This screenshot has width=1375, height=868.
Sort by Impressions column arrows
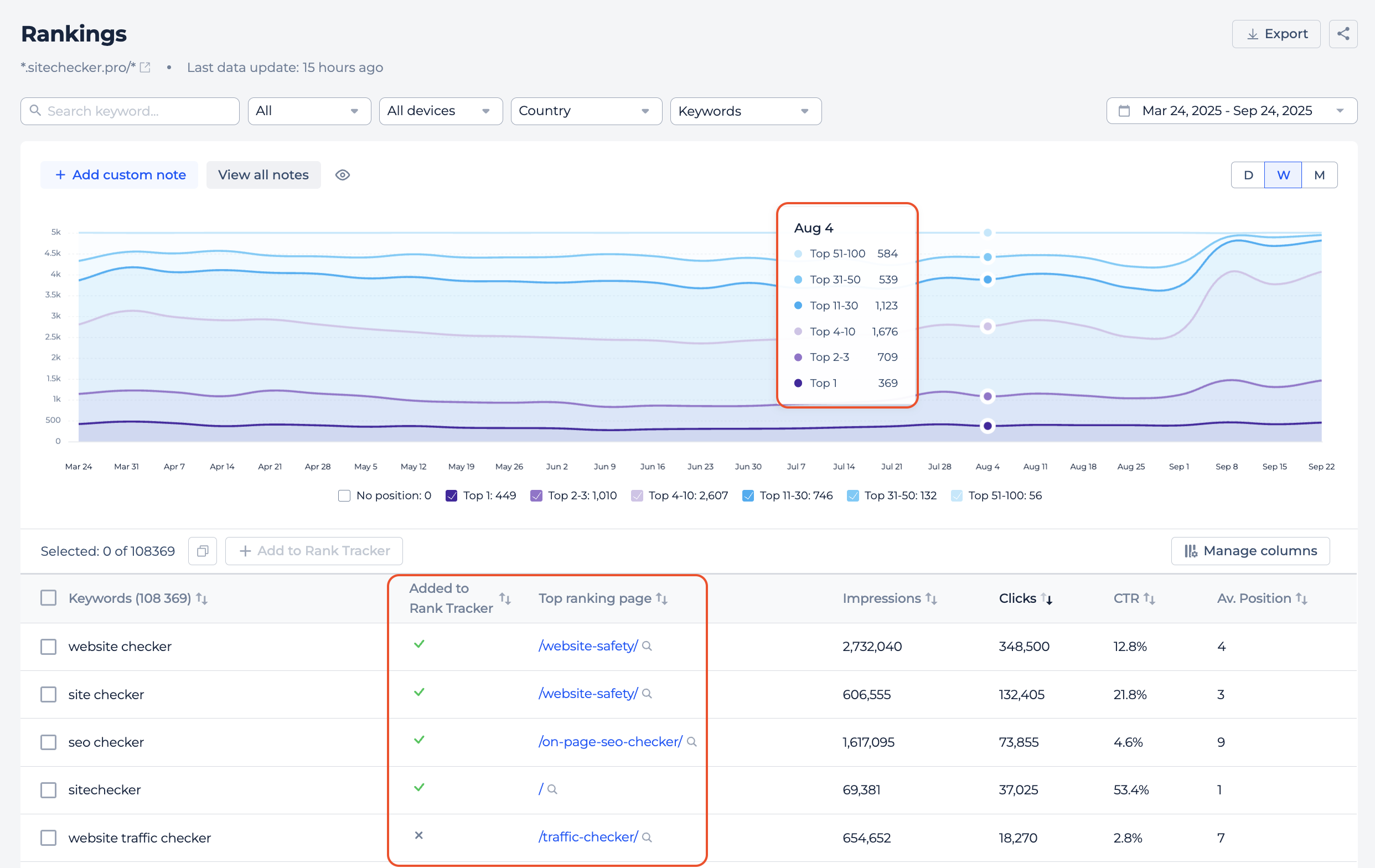coord(931,598)
